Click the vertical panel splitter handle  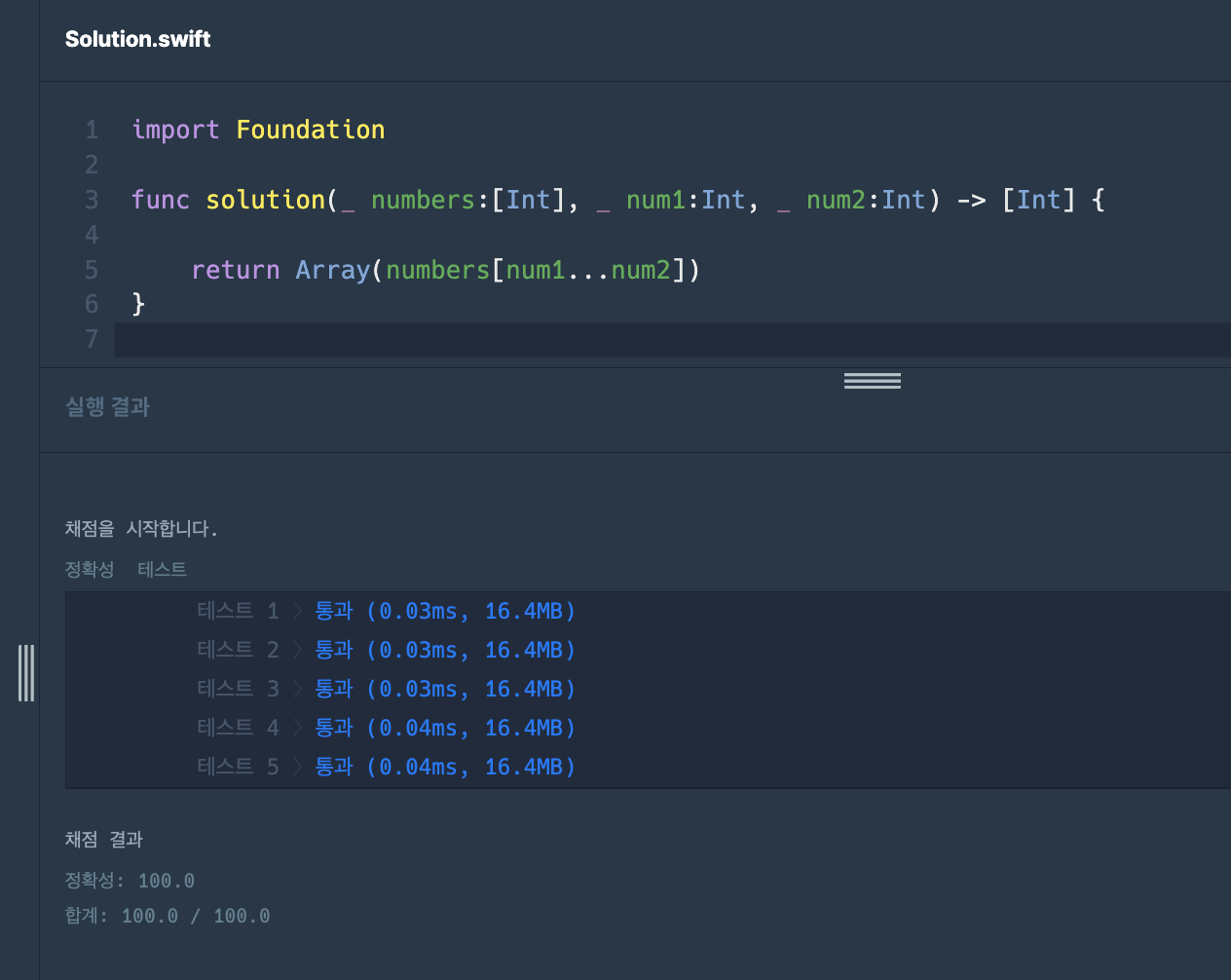pos(26,673)
